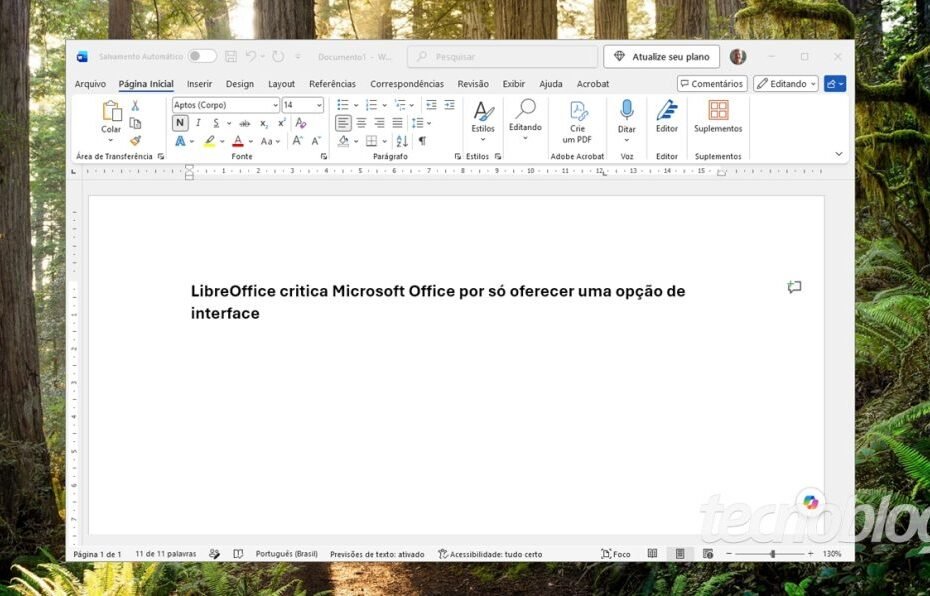Viewport: 930px width, 596px height.
Task: Toggle strikethrough formatting
Action: pyautogui.click(x=244, y=123)
